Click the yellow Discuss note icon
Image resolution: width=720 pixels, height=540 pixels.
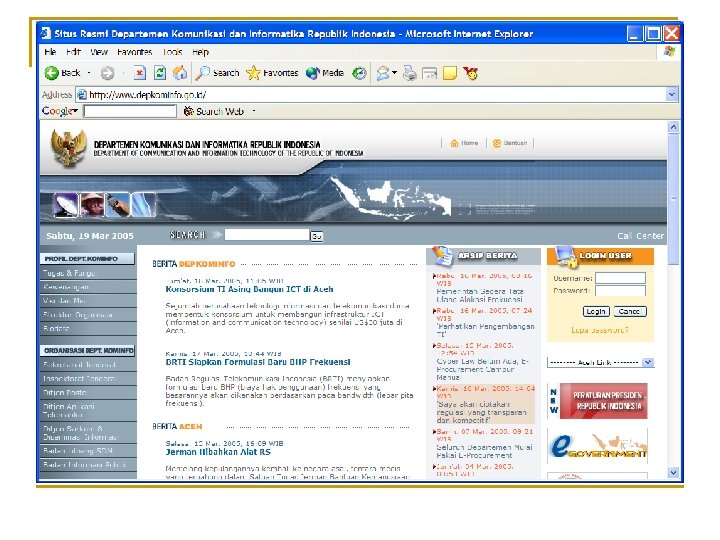click(450, 73)
